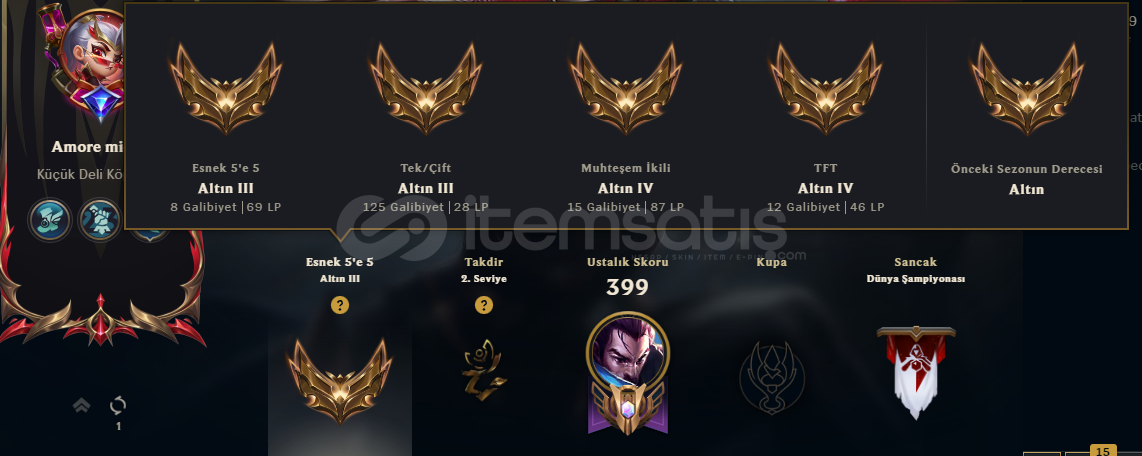Click the question mark under Takdir 2. Seviye
Viewport: 1142px width, 456px height.
(x=484, y=305)
